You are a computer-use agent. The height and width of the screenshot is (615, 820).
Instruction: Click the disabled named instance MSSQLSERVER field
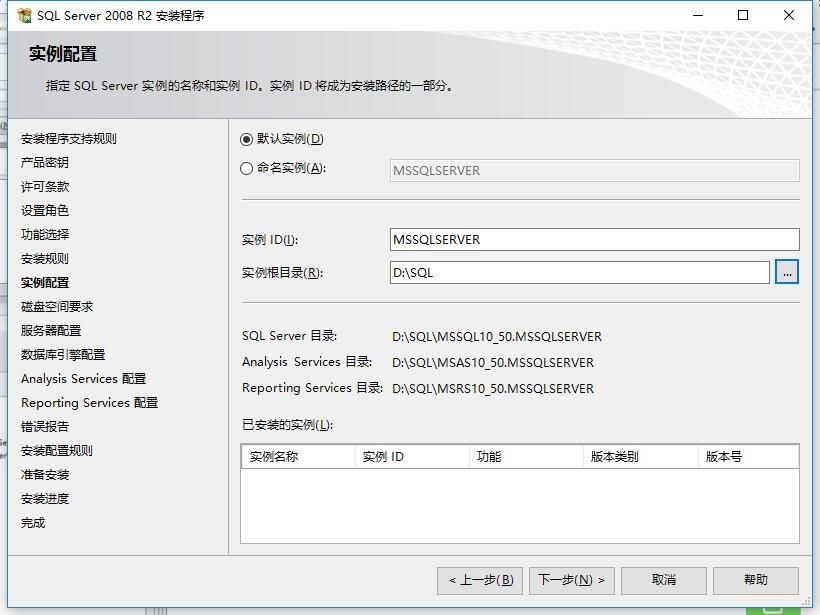click(595, 170)
